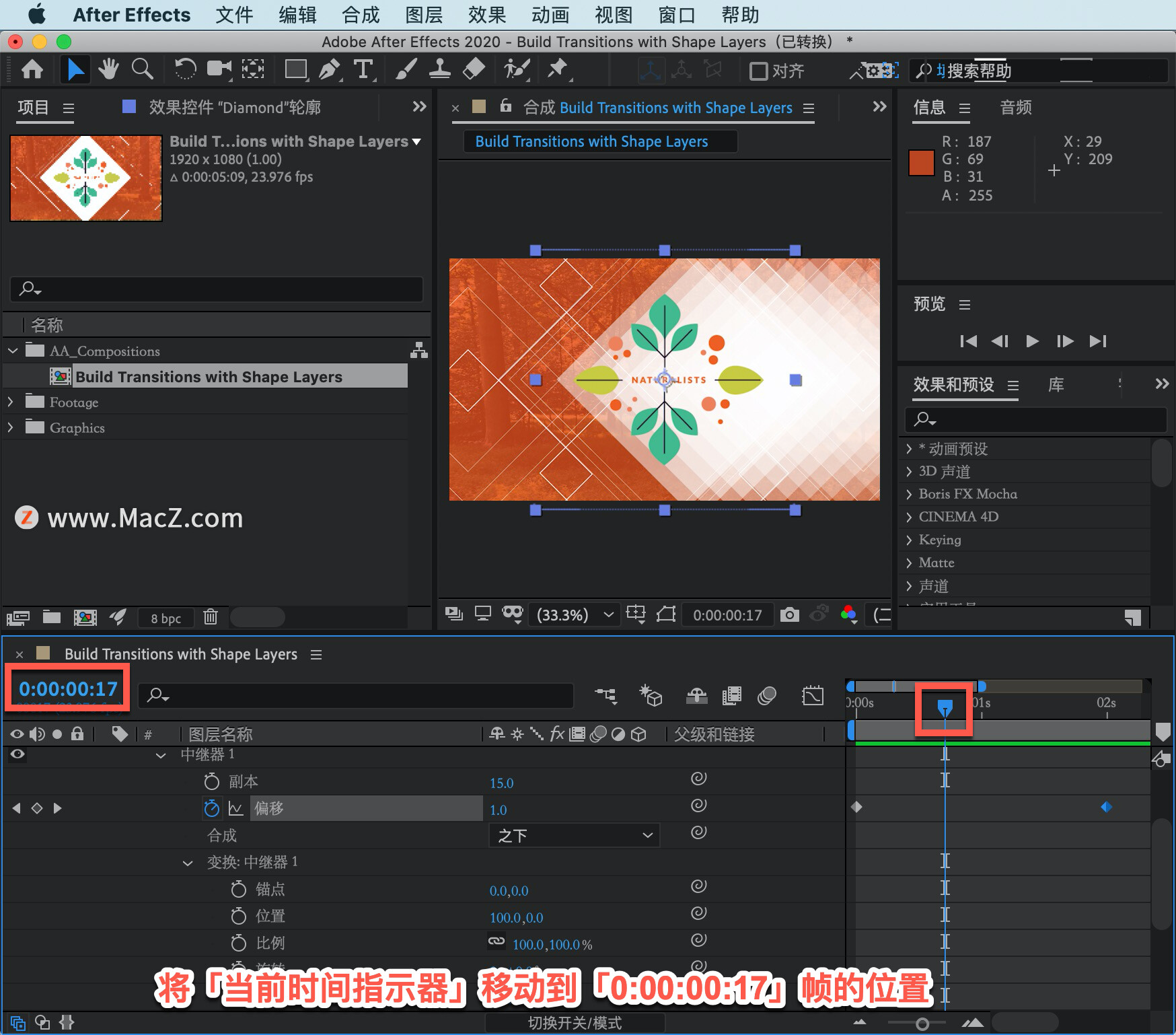Toggle the 比例 constrain proportions link

[x=497, y=941]
